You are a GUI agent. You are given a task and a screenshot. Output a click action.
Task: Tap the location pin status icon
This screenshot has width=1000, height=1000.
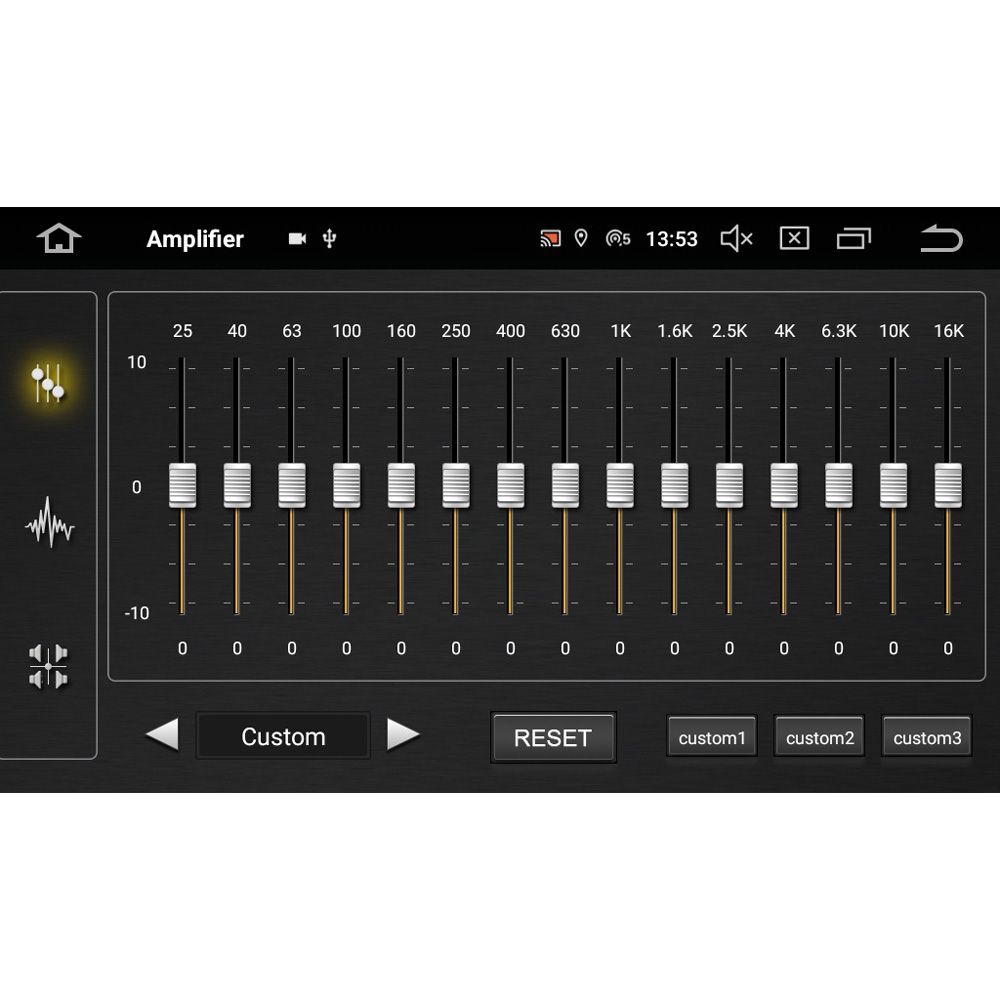click(581, 239)
